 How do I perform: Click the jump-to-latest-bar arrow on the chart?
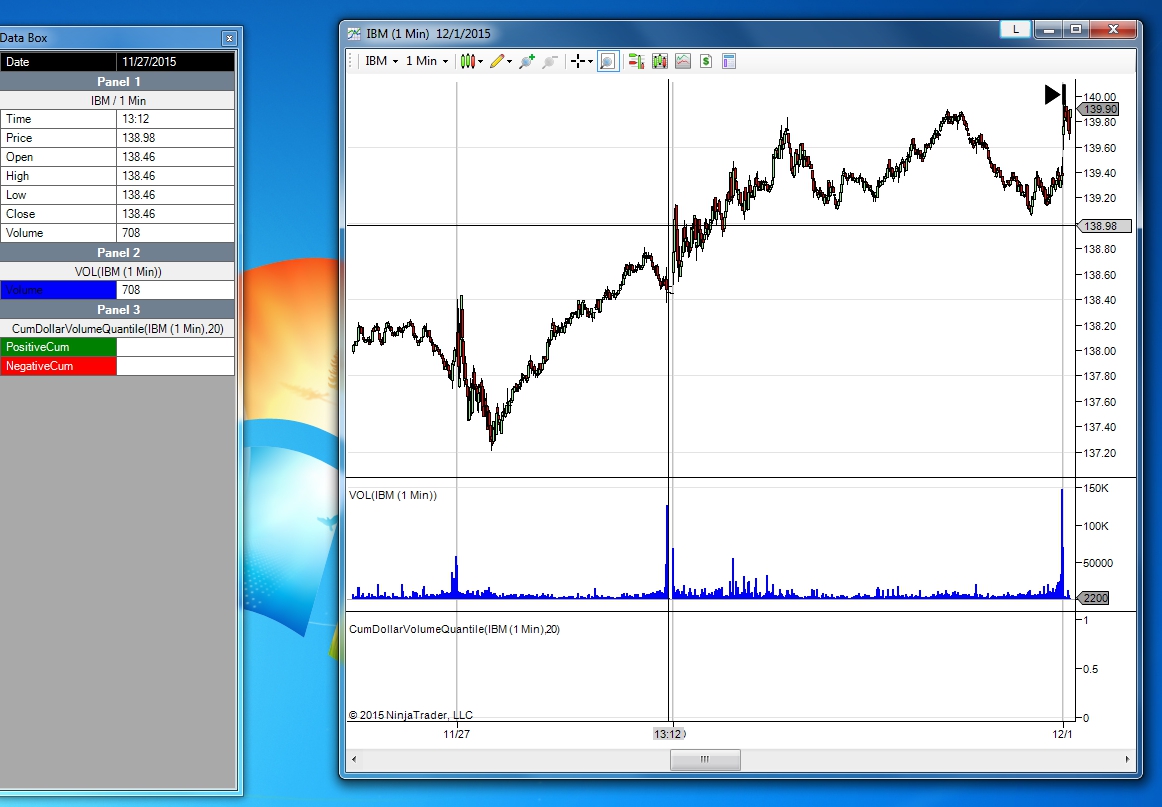coord(1055,94)
